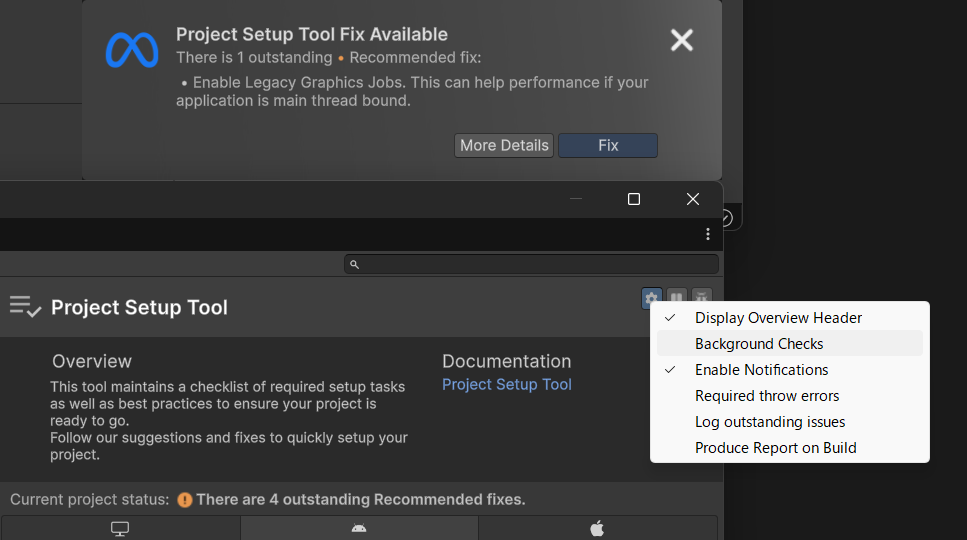The width and height of the screenshot is (967, 540).
Task: Open the three-dot window options menu
Action: tap(707, 234)
